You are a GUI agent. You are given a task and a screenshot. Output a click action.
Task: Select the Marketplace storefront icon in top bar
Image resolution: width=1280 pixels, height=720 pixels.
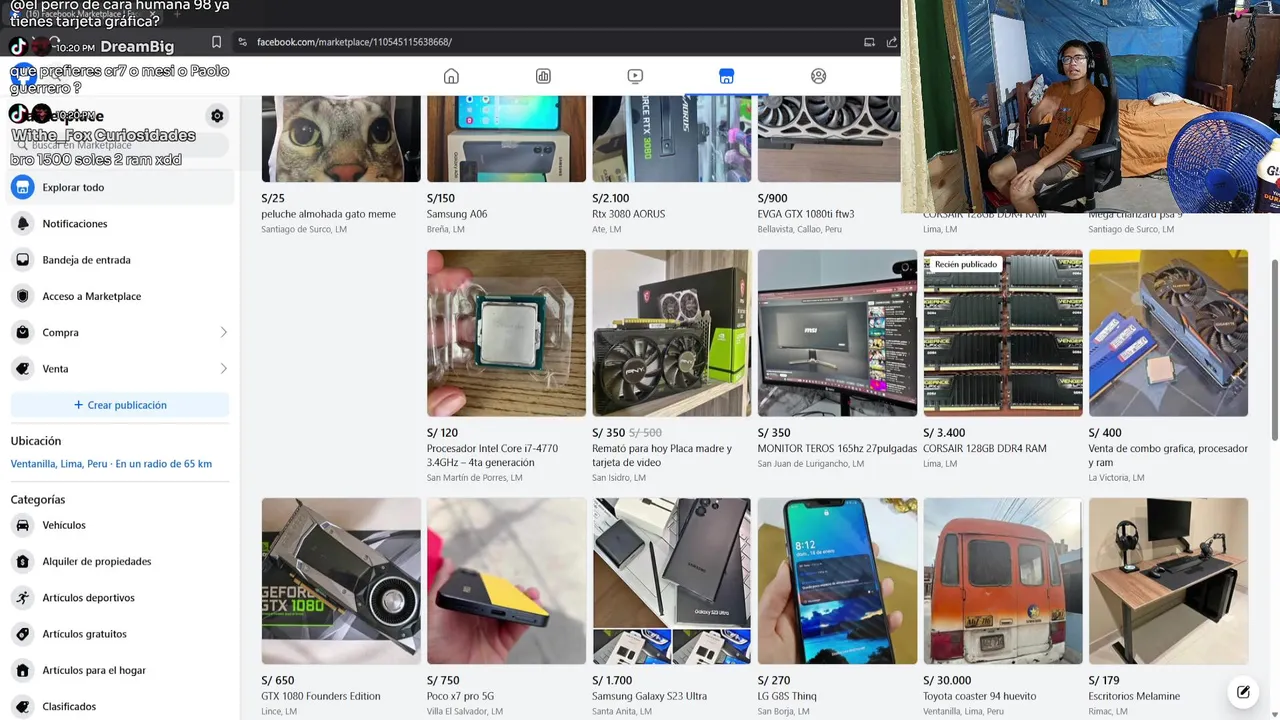pos(727,76)
